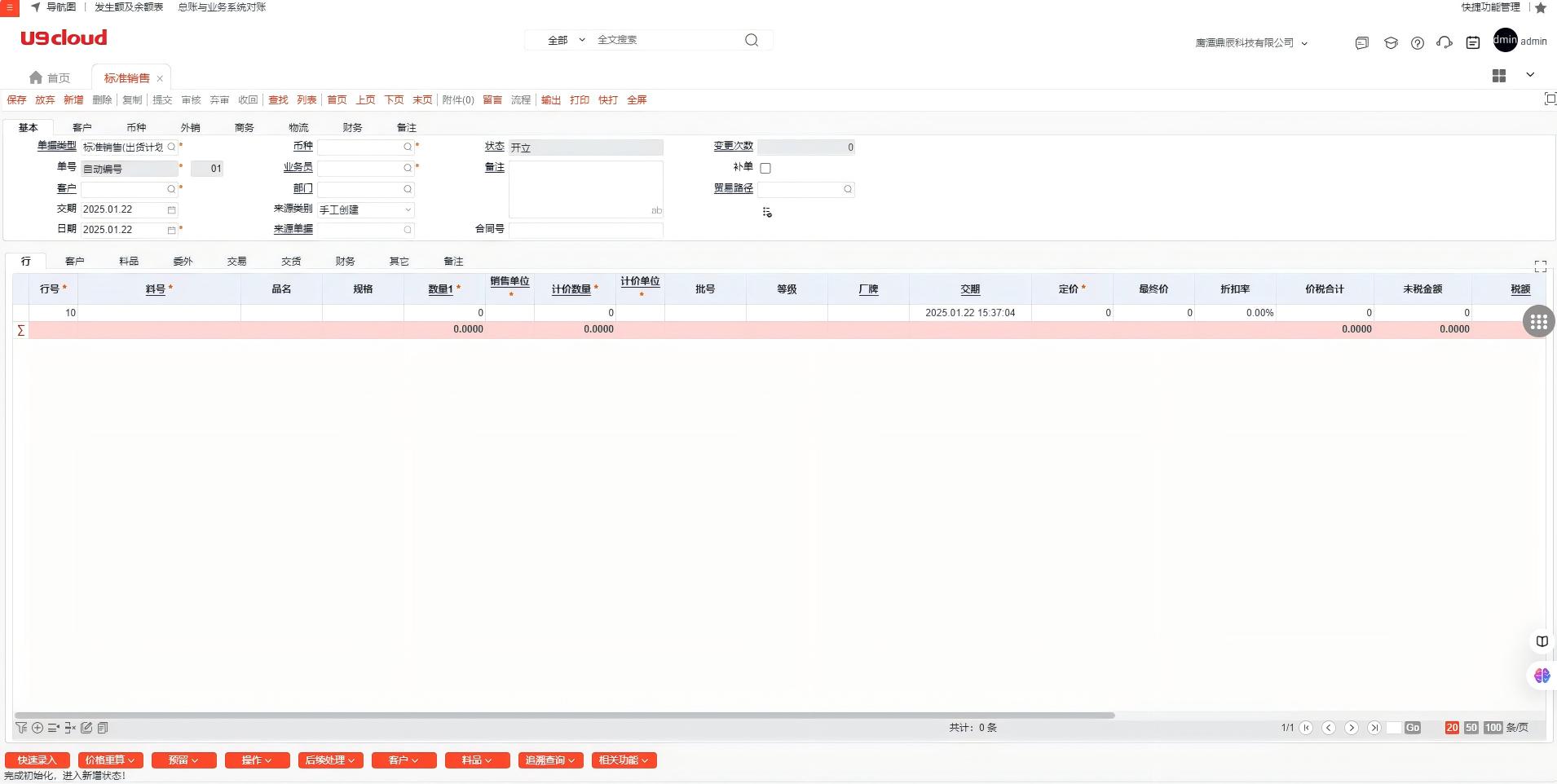1557x784 pixels.
Task: Switch to the 料品 line tab
Action: pyautogui.click(x=129, y=262)
